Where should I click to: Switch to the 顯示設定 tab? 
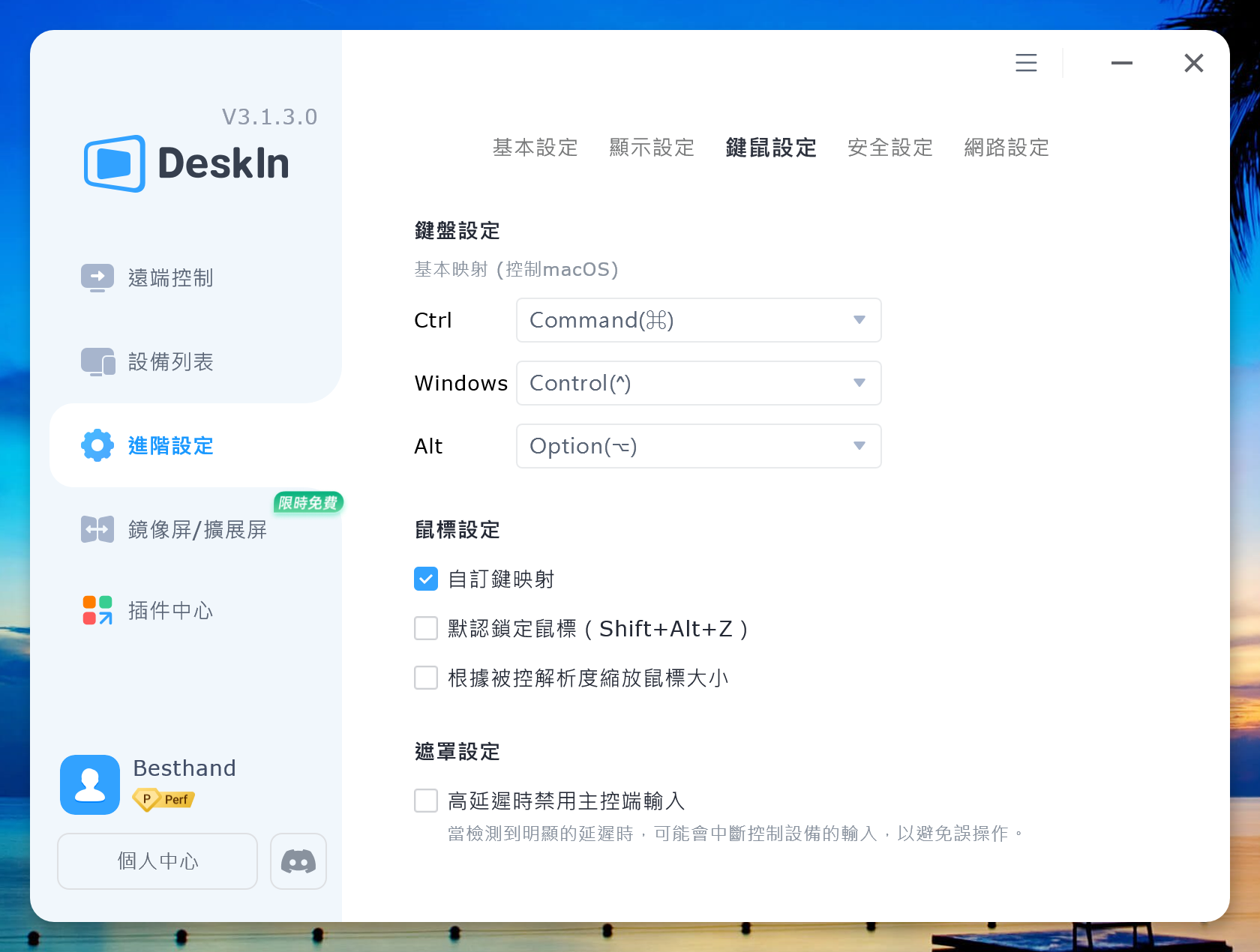coord(652,148)
